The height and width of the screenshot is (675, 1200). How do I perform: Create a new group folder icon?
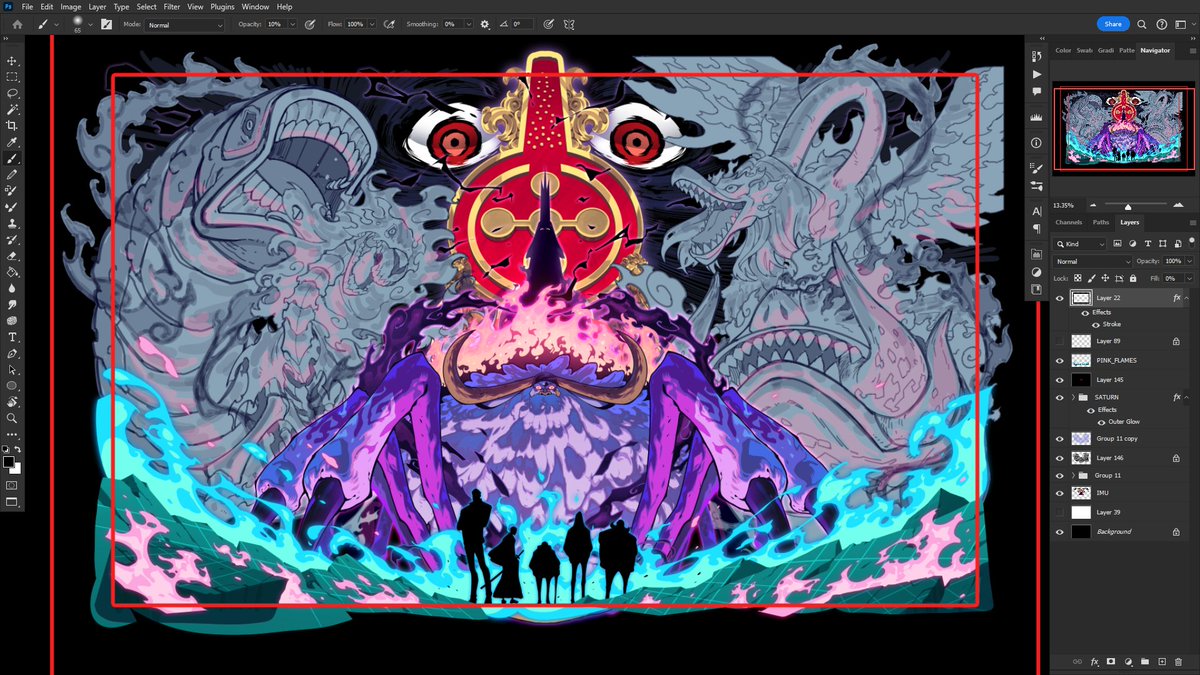point(1145,662)
